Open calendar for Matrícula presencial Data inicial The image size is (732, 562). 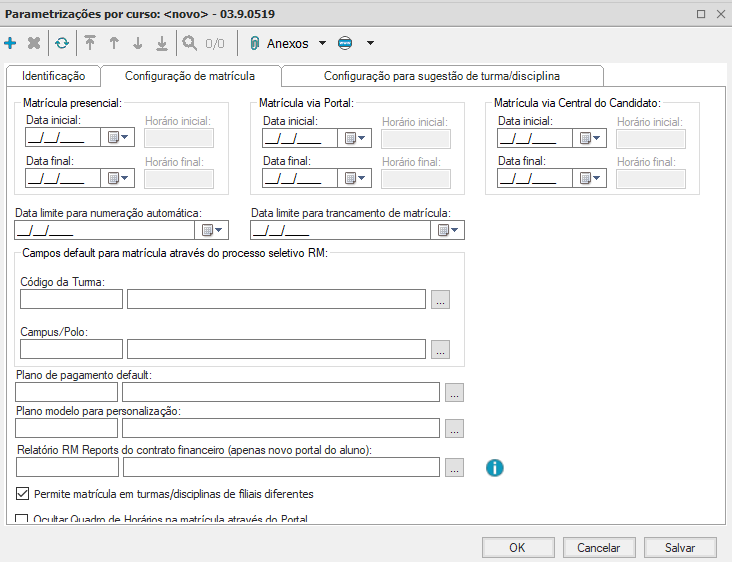(x=118, y=139)
